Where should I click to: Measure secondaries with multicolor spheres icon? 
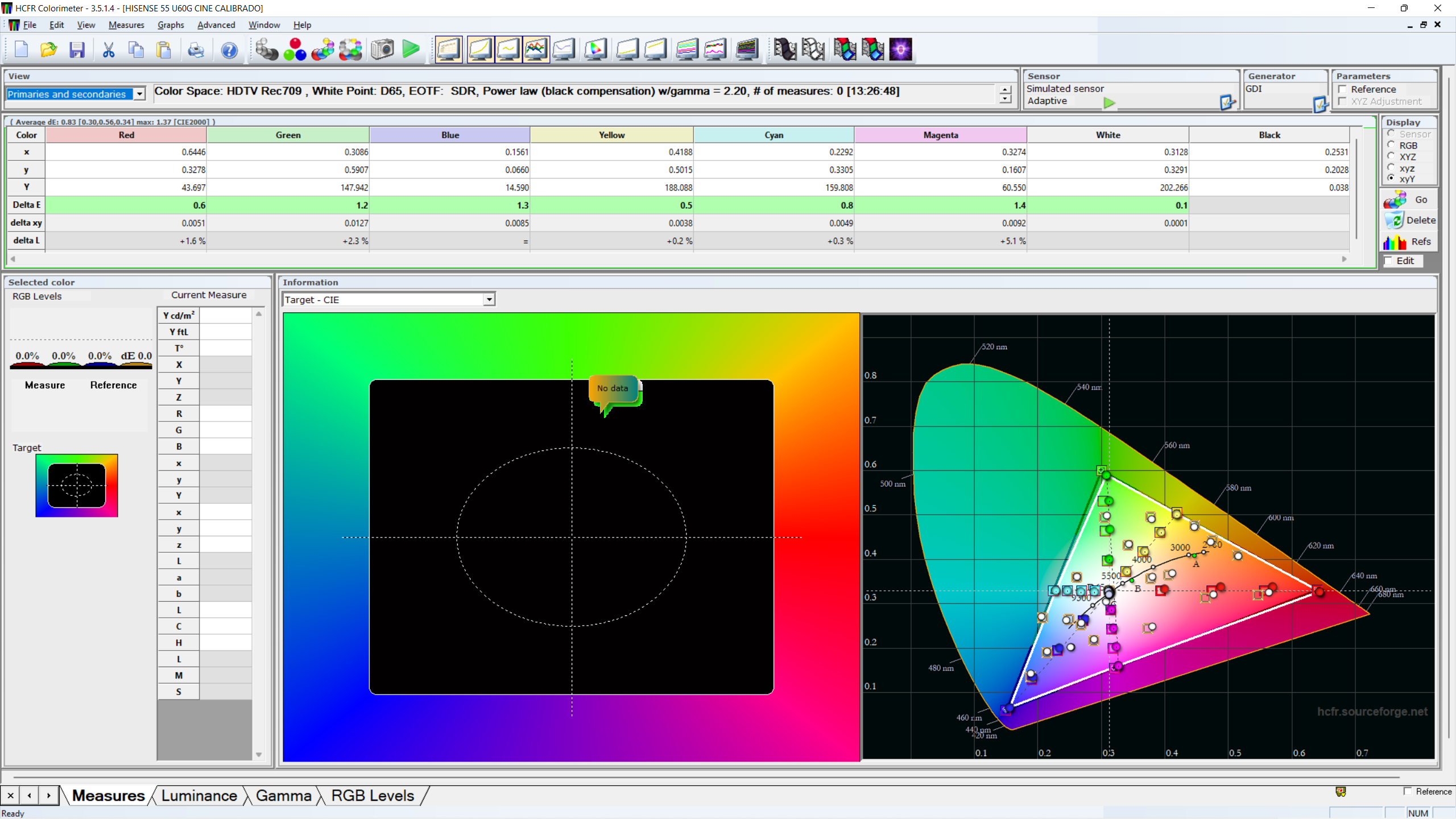(x=323, y=49)
